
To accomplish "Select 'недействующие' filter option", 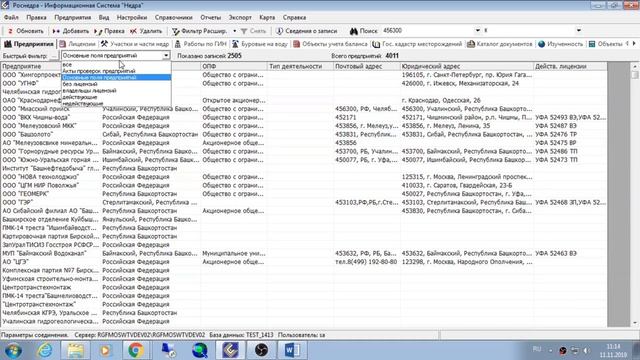I will (x=116, y=104).
